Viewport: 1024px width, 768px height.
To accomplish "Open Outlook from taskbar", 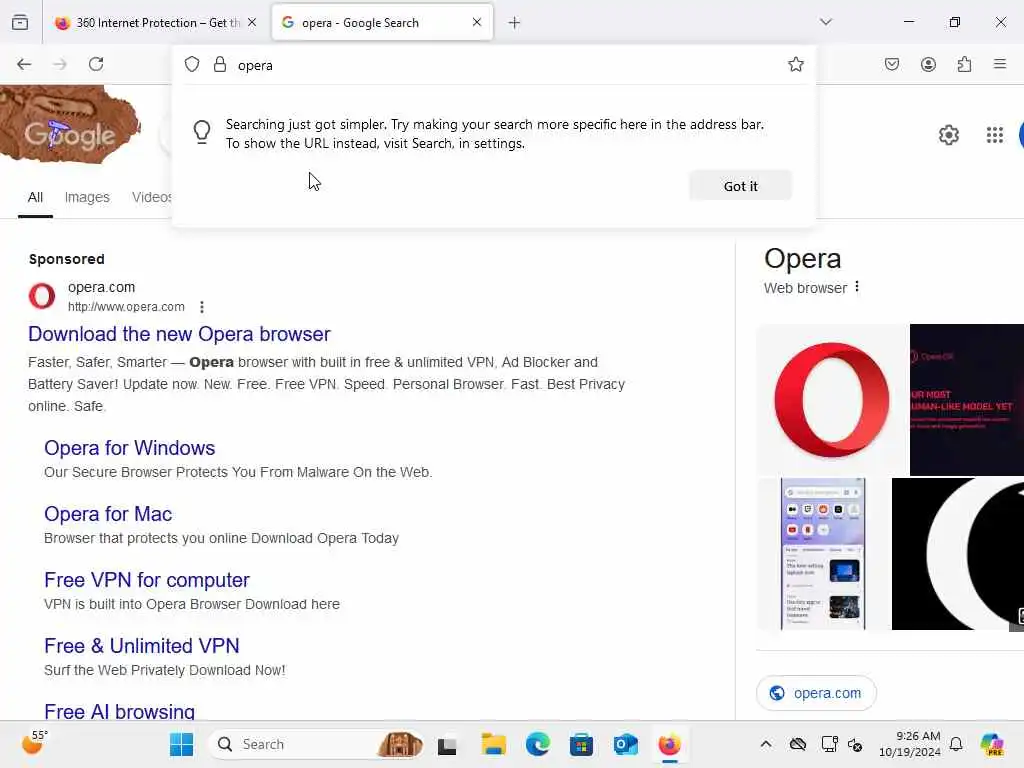I will tap(626, 744).
